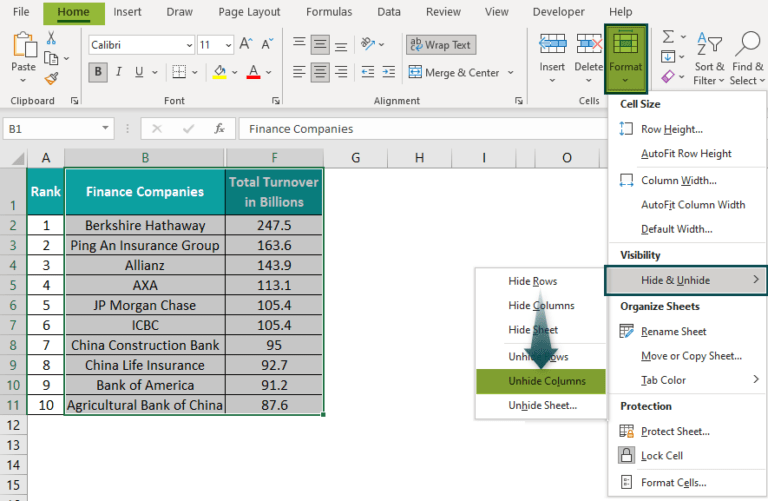
Task: Expand font color dropdown arrow
Action: (269, 72)
